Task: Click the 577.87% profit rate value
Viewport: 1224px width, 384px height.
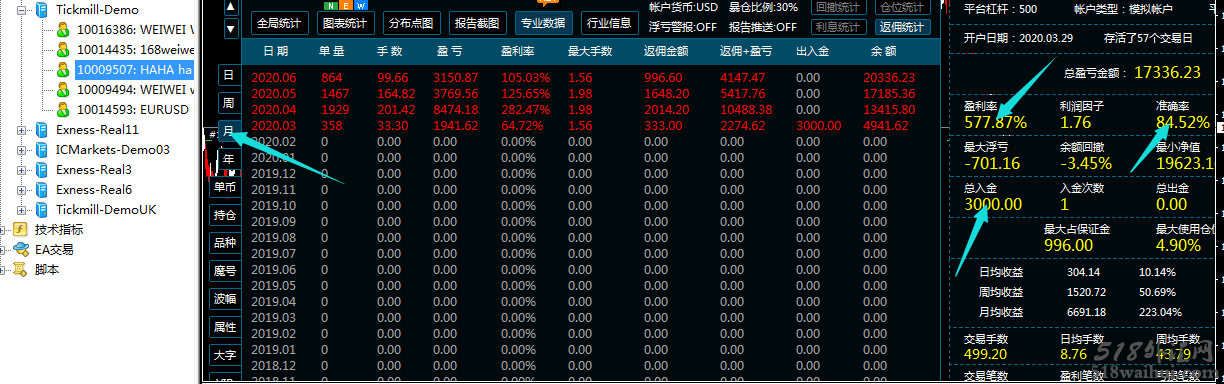Action: [x=995, y=122]
